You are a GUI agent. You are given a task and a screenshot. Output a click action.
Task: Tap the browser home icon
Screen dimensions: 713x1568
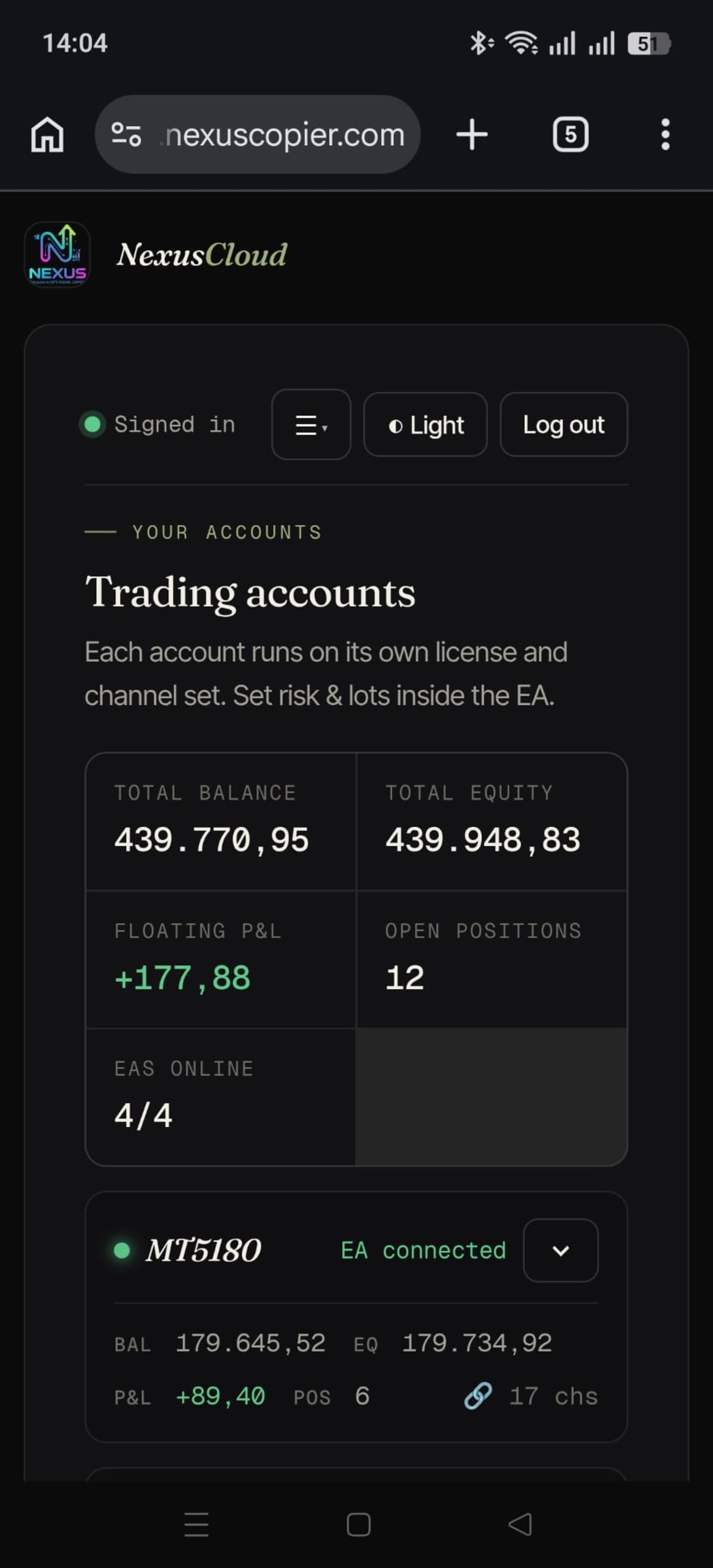click(48, 134)
